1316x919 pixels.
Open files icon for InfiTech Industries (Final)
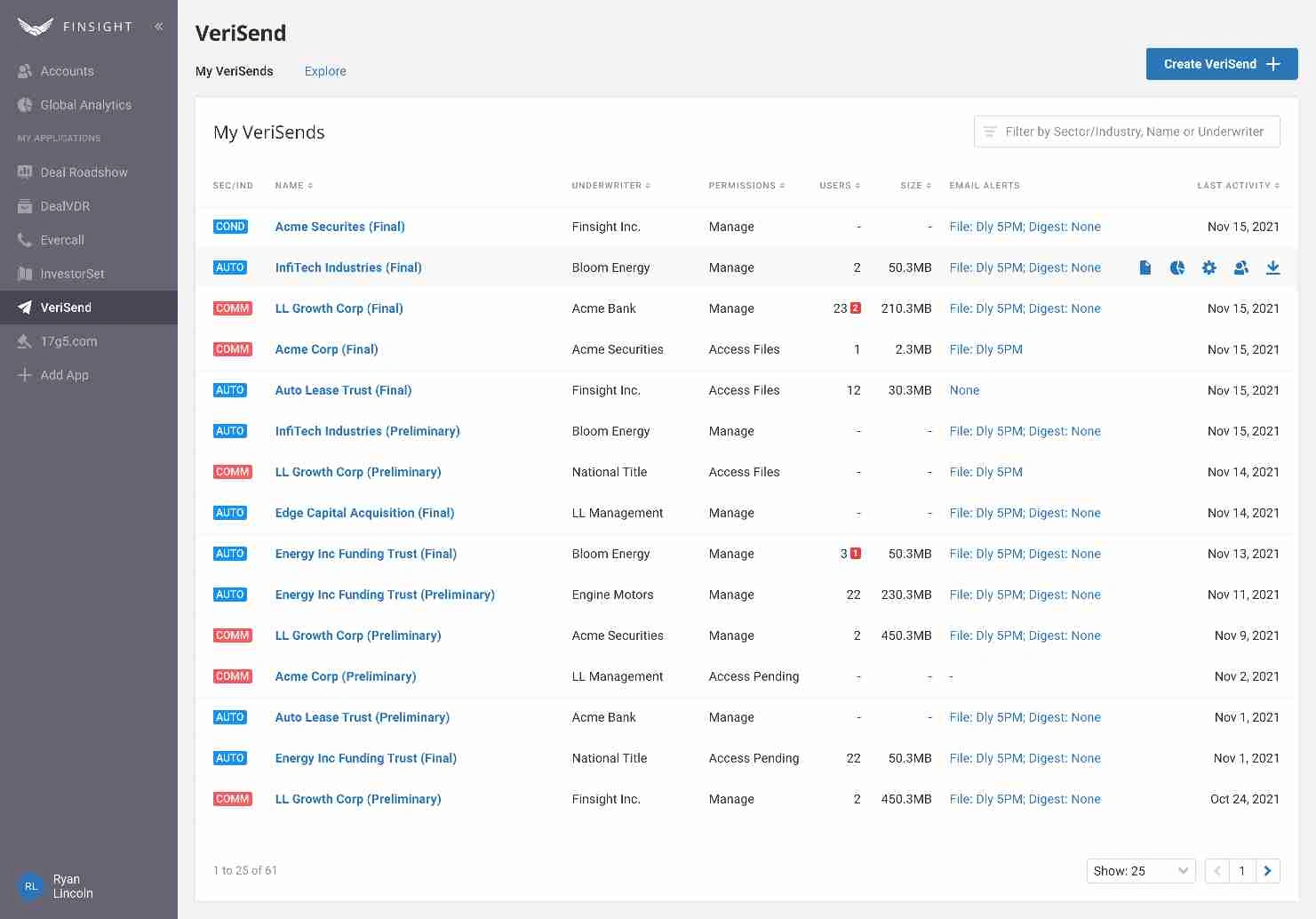1145,268
